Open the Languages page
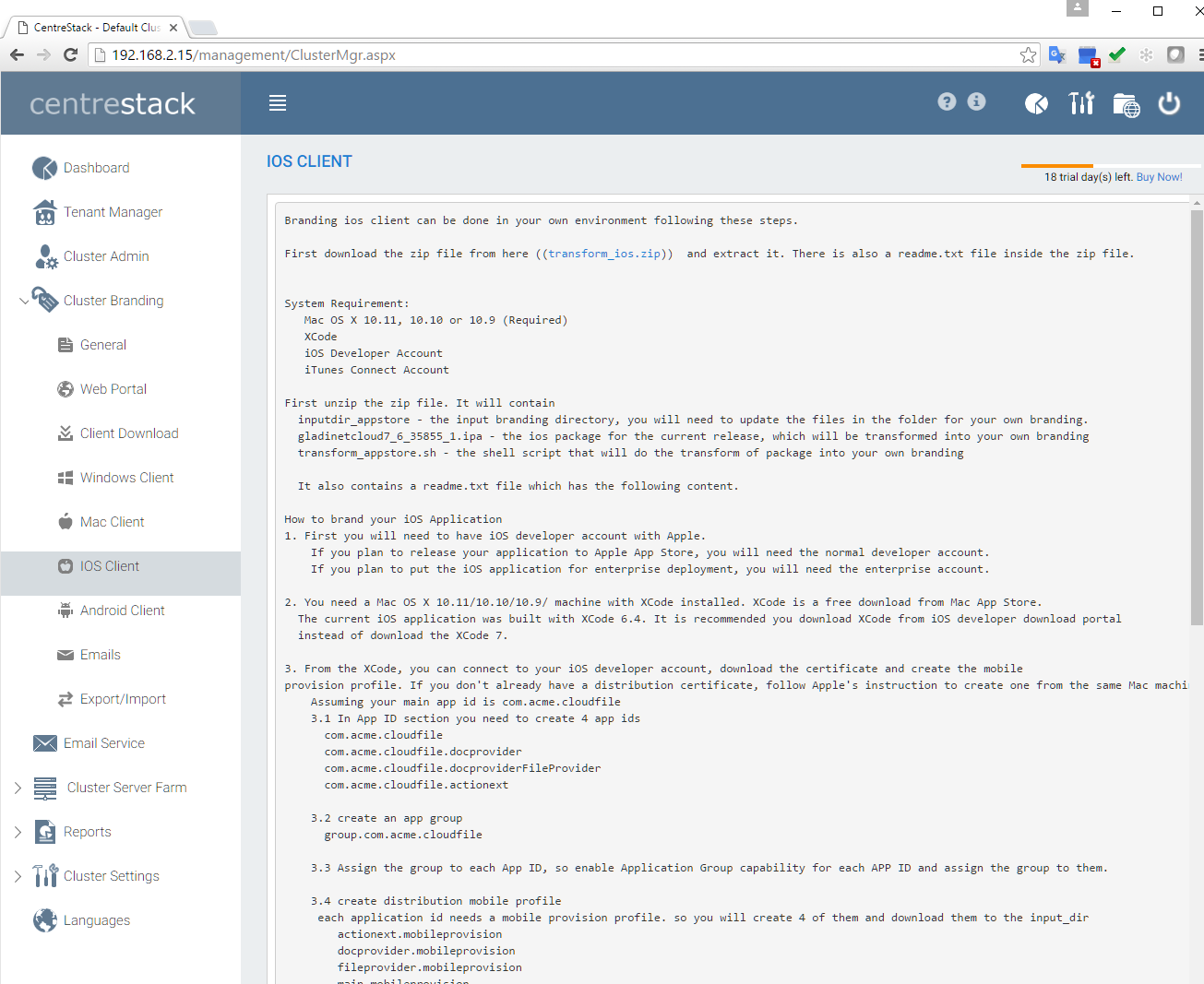This screenshot has height=984, width=1204. [97, 920]
